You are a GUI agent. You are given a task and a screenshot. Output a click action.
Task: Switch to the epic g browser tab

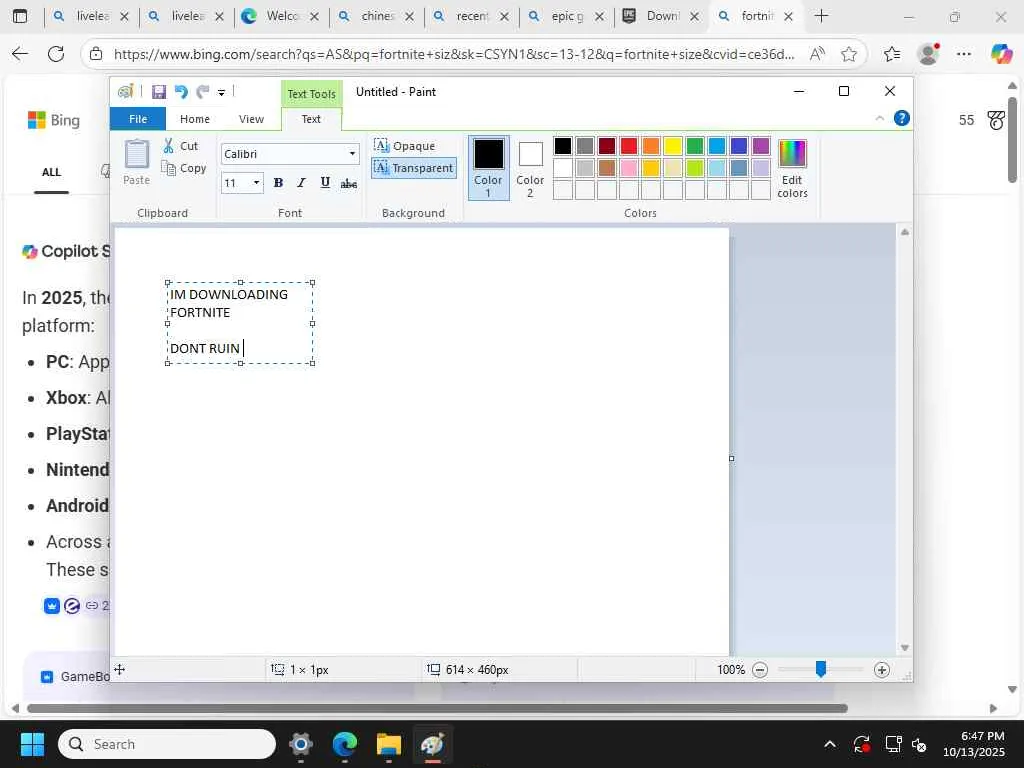[x=566, y=16]
